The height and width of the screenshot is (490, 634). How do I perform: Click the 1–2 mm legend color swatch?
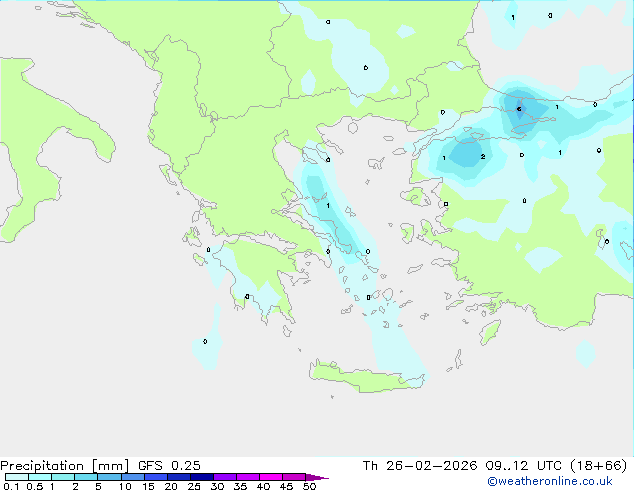[63, 477]
